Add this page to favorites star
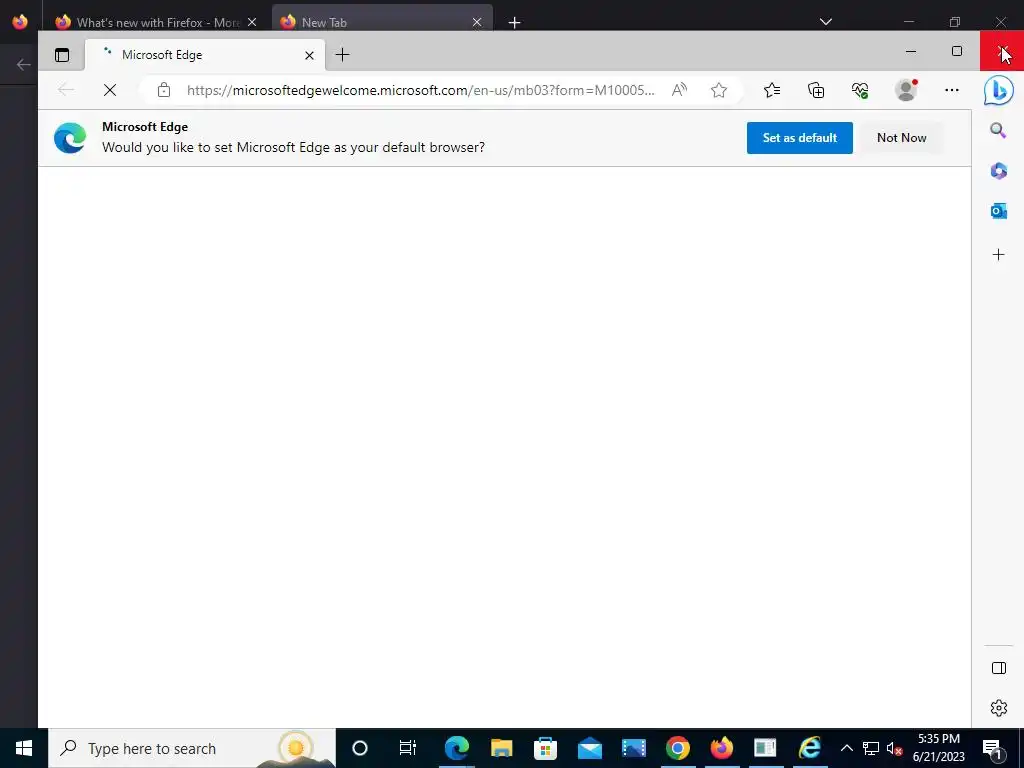The image size is (1024, 768). point(719,90)
